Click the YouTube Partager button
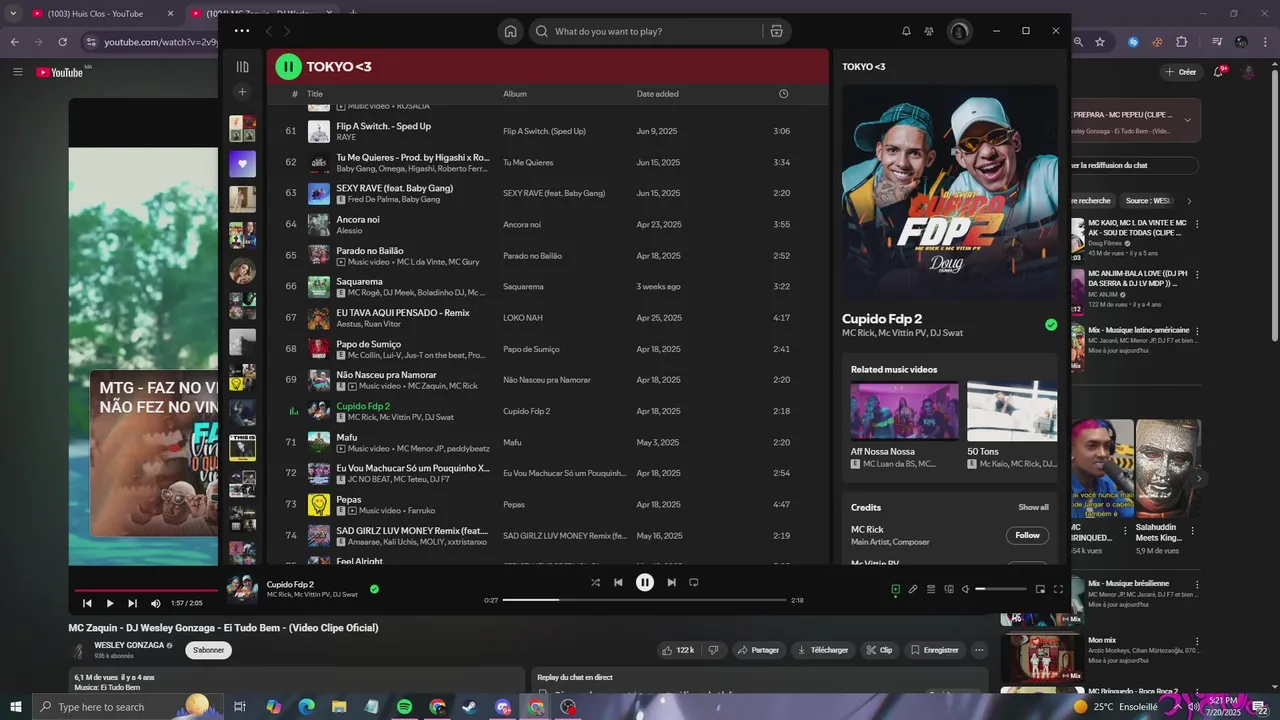The image size is (1280, 720). [758, 650]
